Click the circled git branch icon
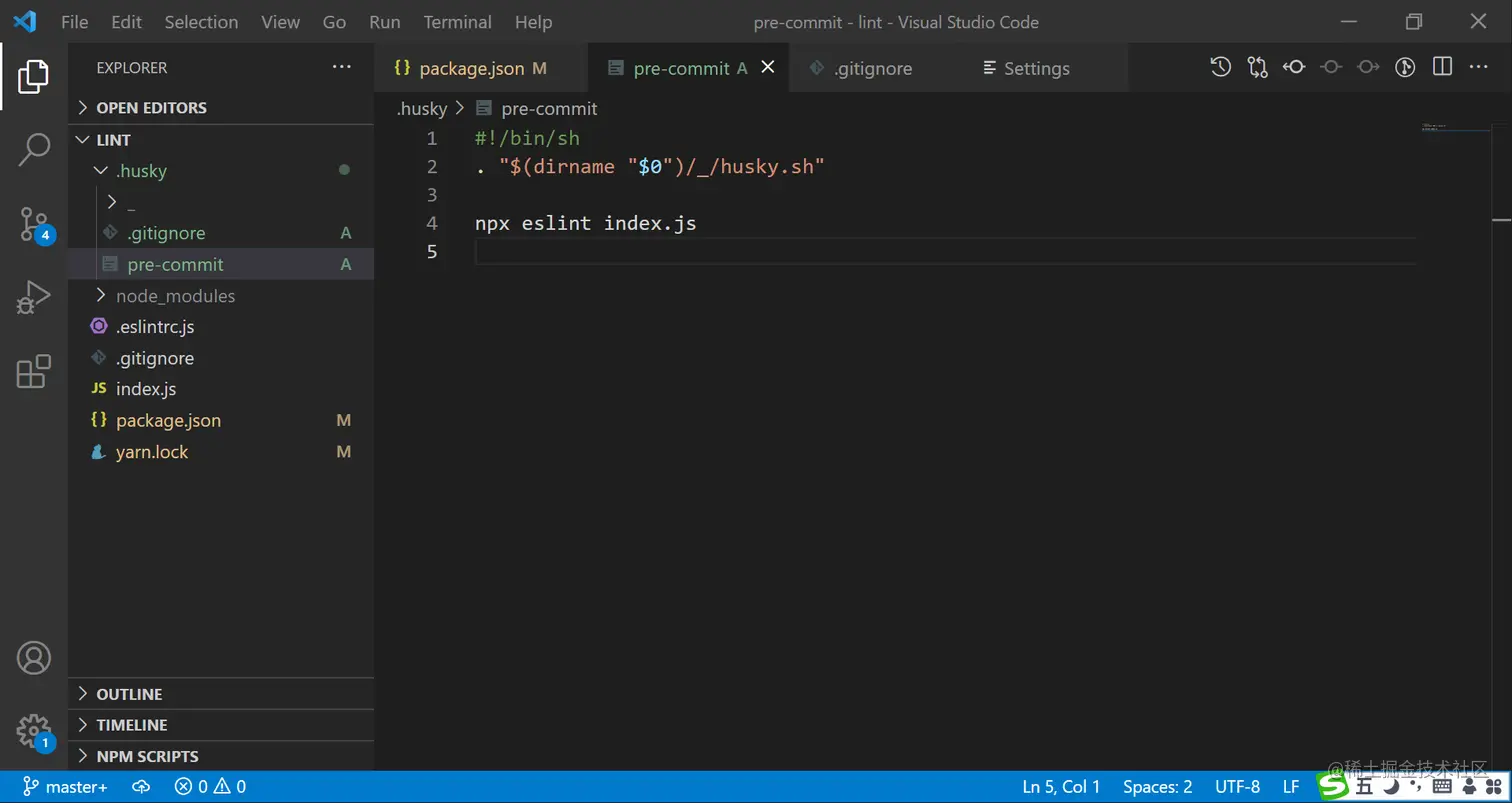Viewport: 1512px width, 803px height. click(1405, 67)
